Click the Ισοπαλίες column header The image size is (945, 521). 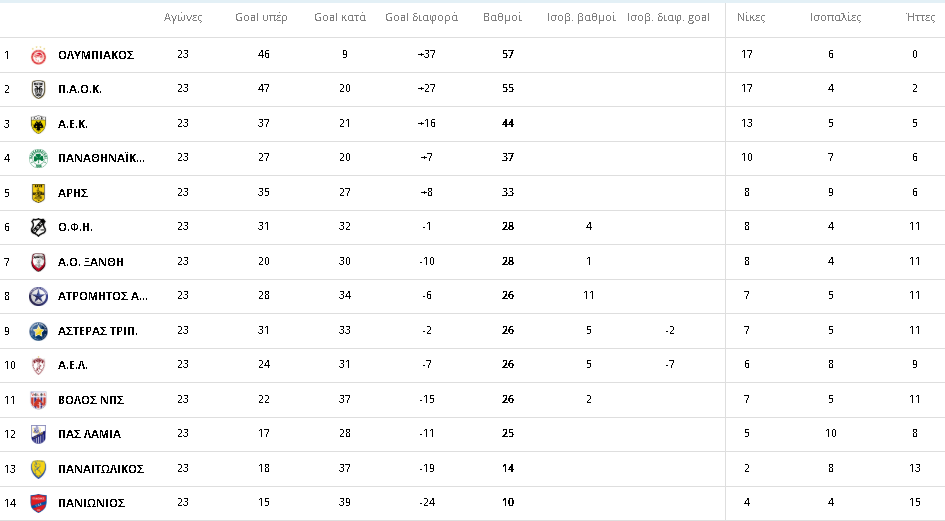835,17
